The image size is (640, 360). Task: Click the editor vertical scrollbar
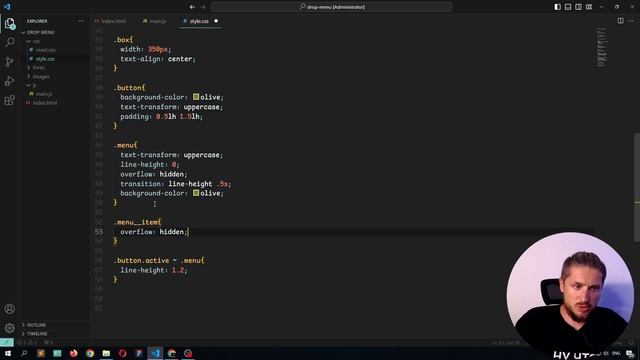[x=637, y=187]
